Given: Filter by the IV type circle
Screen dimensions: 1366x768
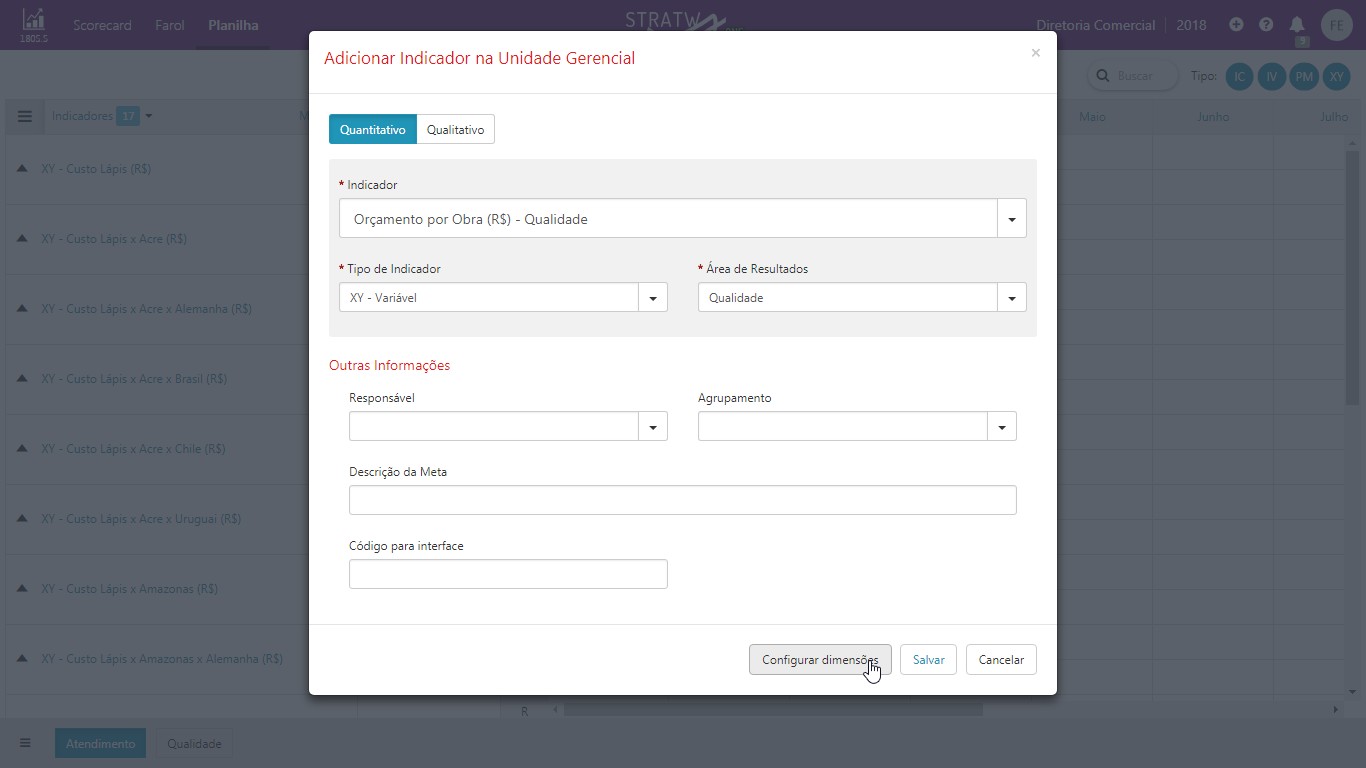Looking at the screenshot, I should click(1272, 76).
